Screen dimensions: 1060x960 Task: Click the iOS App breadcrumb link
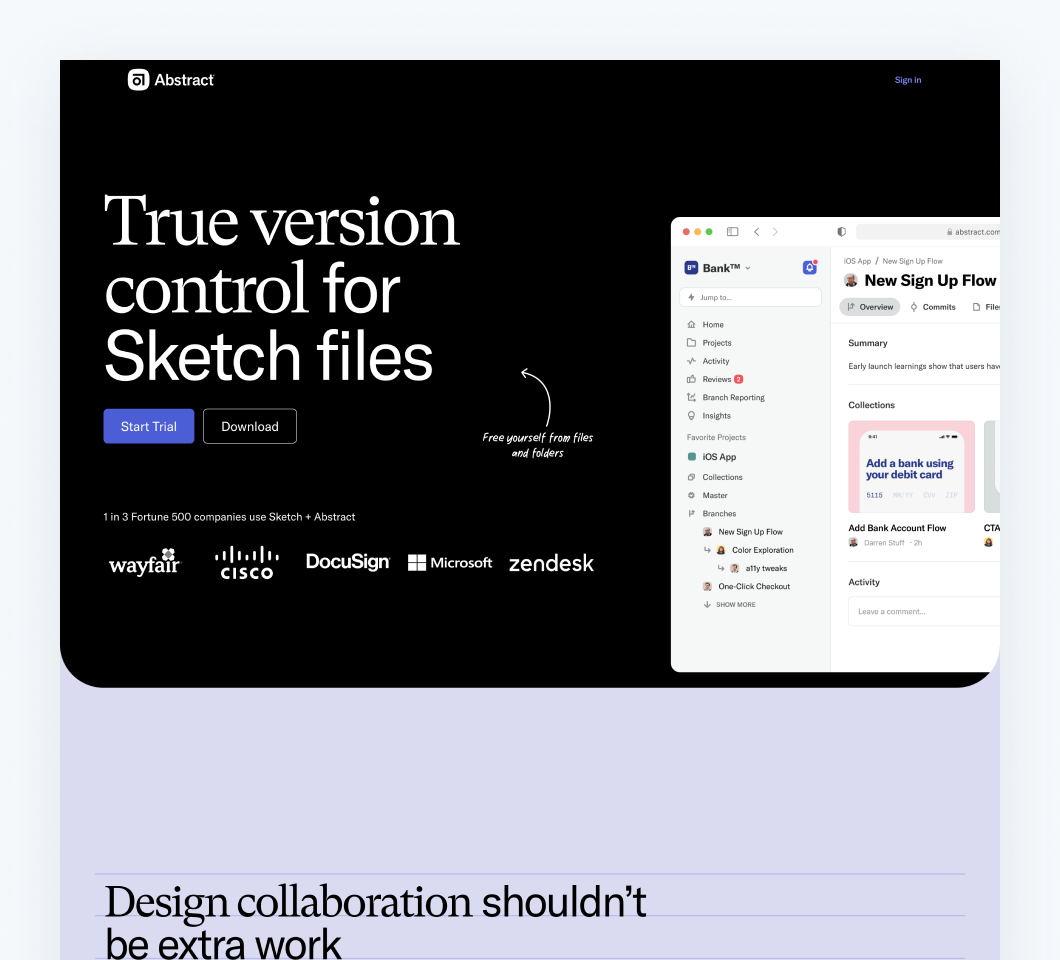click(x=857, y=261)
